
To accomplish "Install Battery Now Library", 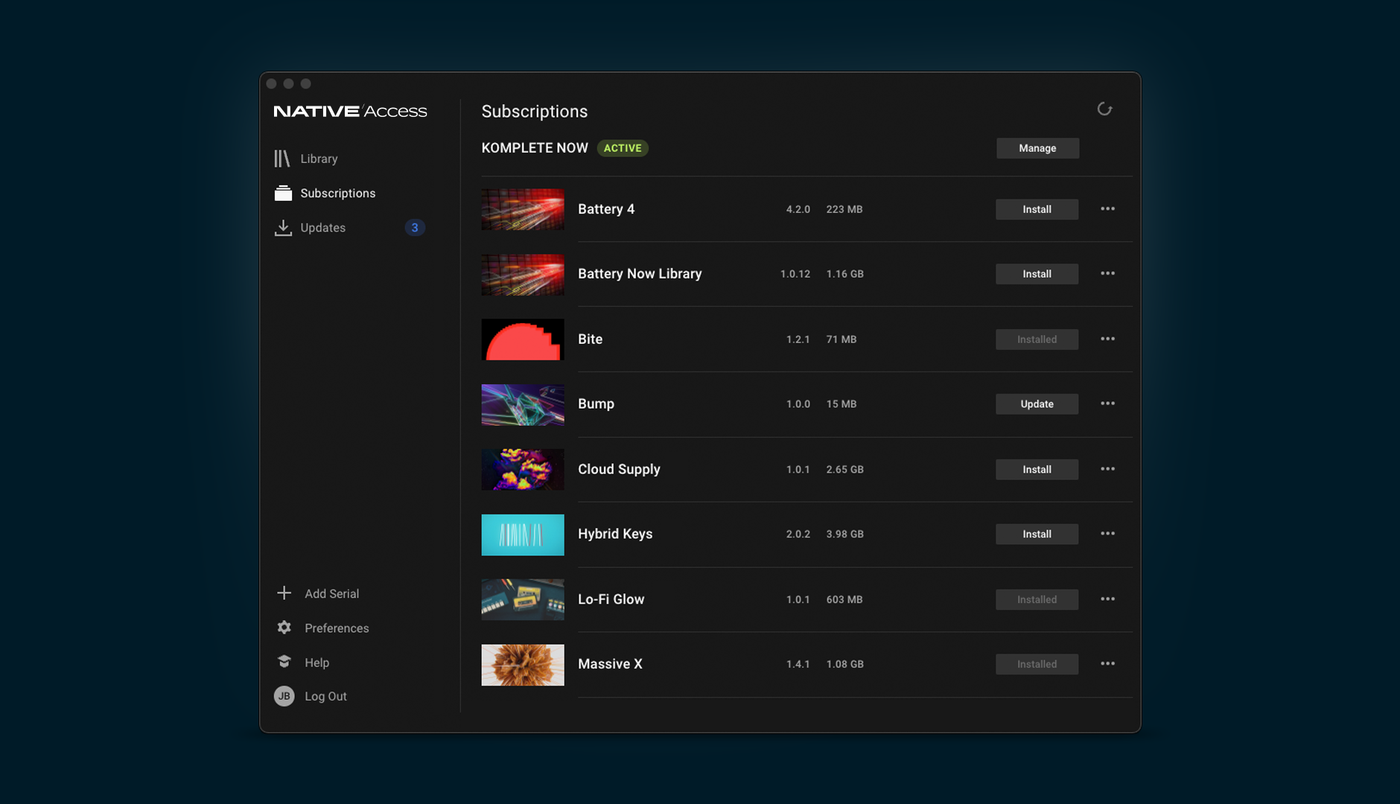I will [x=1037, y=274].
